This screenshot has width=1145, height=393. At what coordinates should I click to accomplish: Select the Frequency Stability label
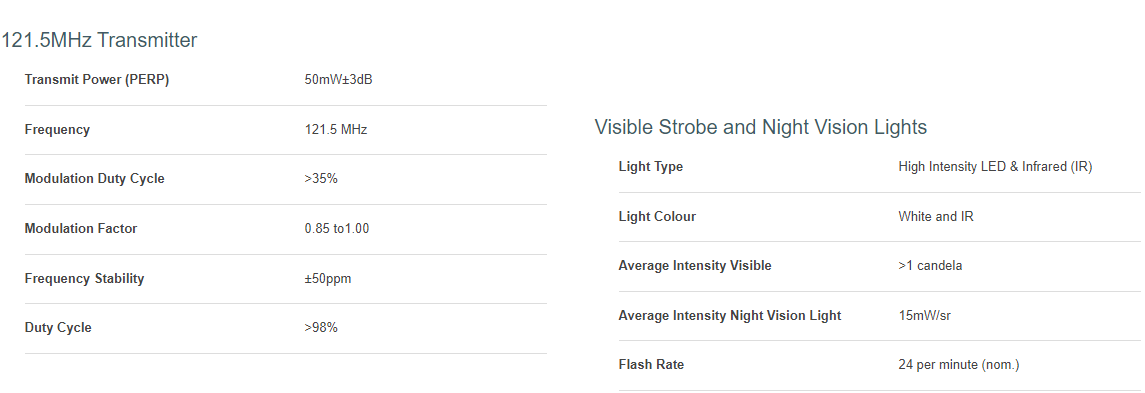tap(85, 278)
